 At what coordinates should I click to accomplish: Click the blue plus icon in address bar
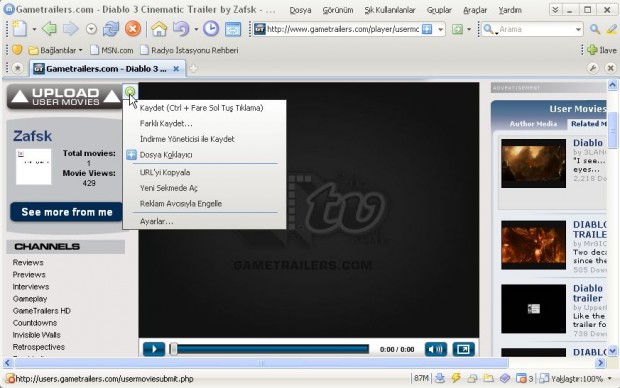(x=427, y=29)
